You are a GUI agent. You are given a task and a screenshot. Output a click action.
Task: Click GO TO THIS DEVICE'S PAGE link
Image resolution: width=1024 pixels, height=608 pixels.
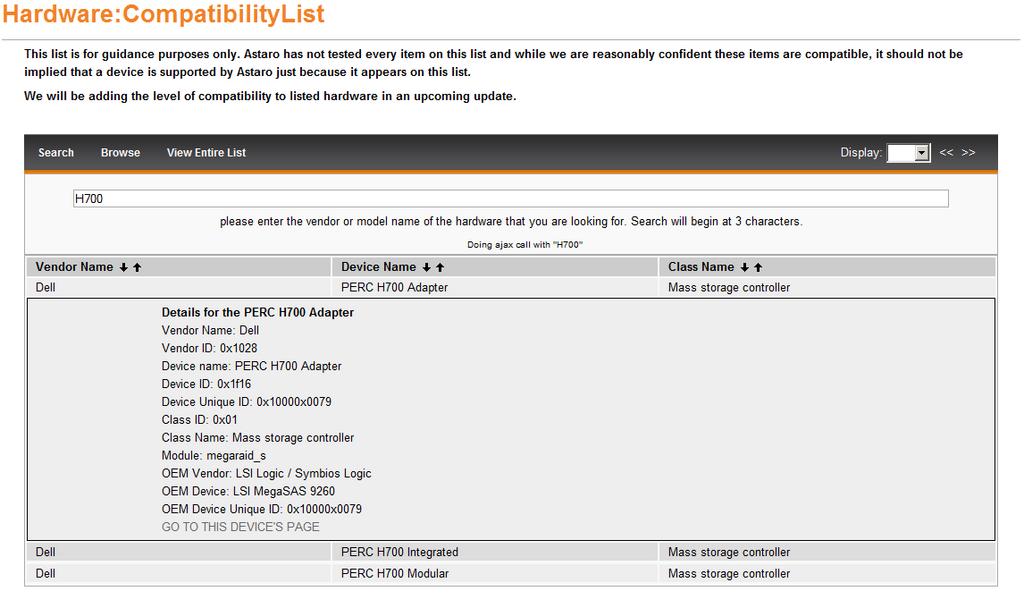pyautogui.click(x=241, y=527)
